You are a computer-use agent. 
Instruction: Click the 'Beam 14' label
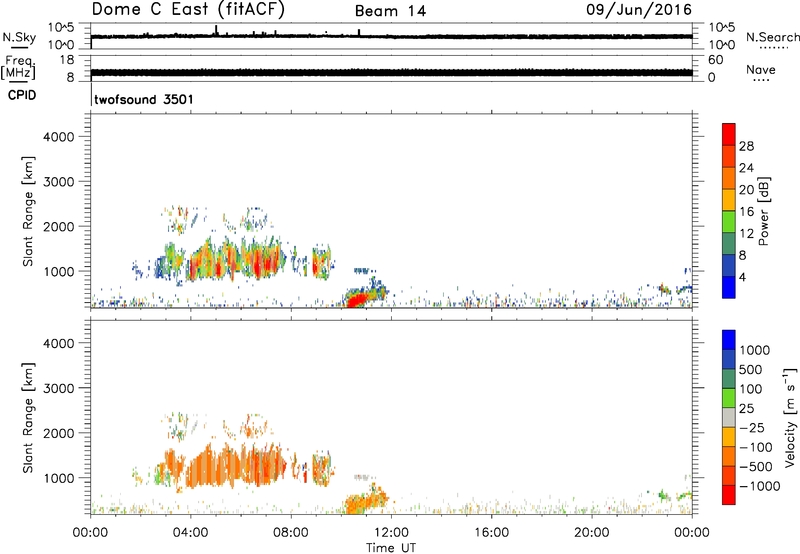tap(390, 11)
